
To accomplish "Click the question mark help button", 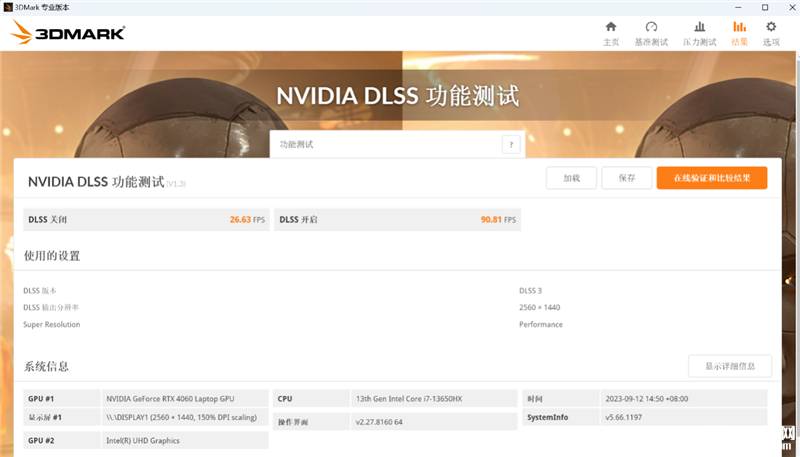I will click(511, 144).
